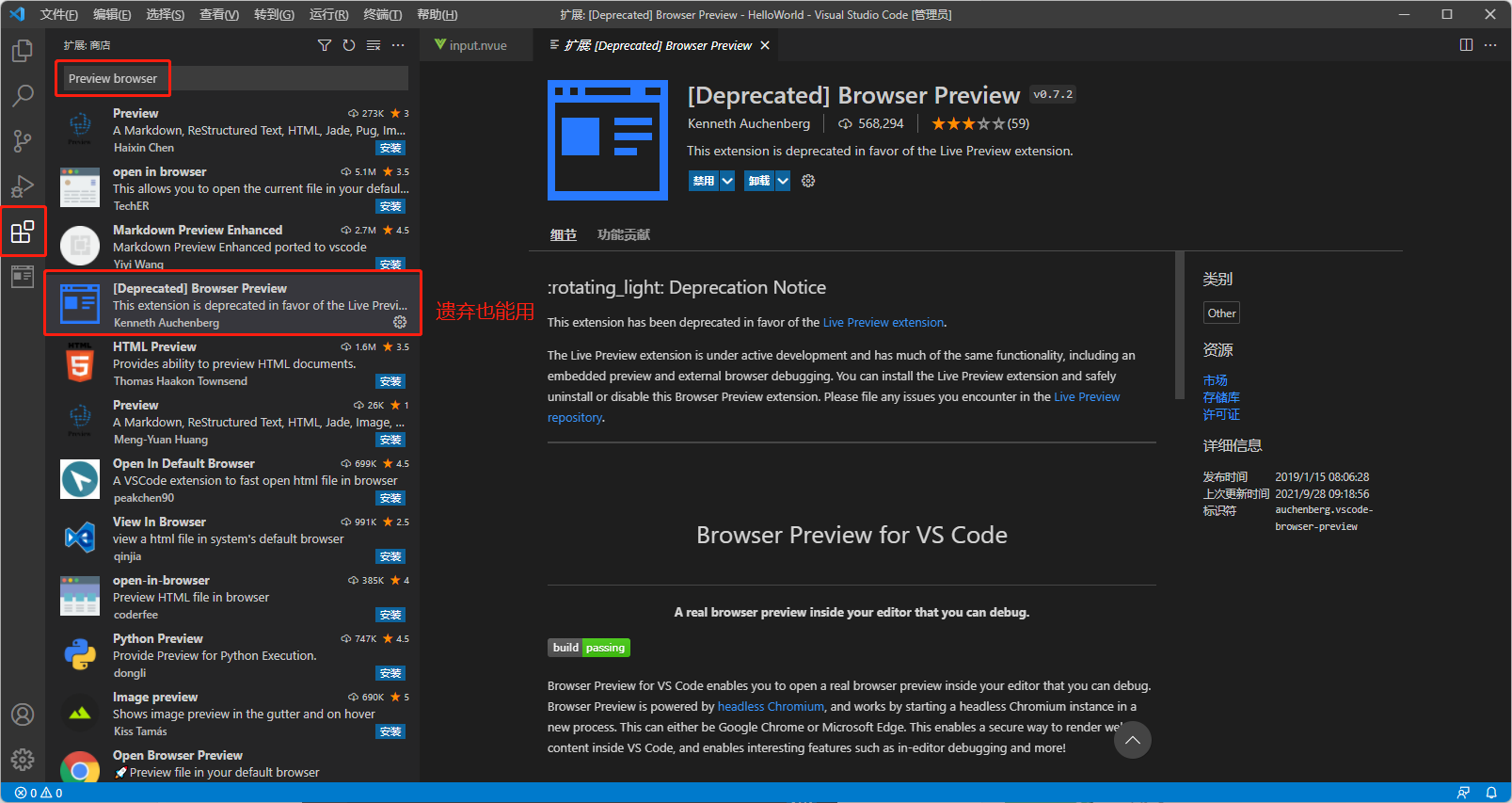1512x803 pixels.
Task: Open the 编辑(E) menu
Action: pyautogui.click(x=112, y=14)
